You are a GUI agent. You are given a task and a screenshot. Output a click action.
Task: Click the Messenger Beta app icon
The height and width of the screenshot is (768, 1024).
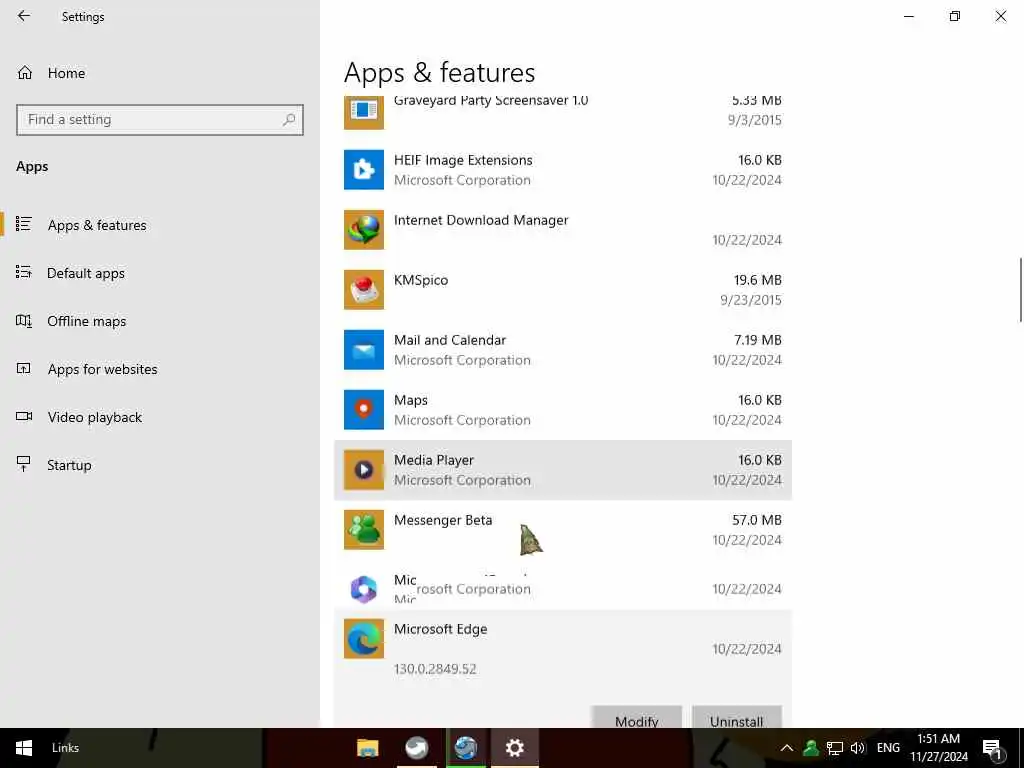(364, 530)
